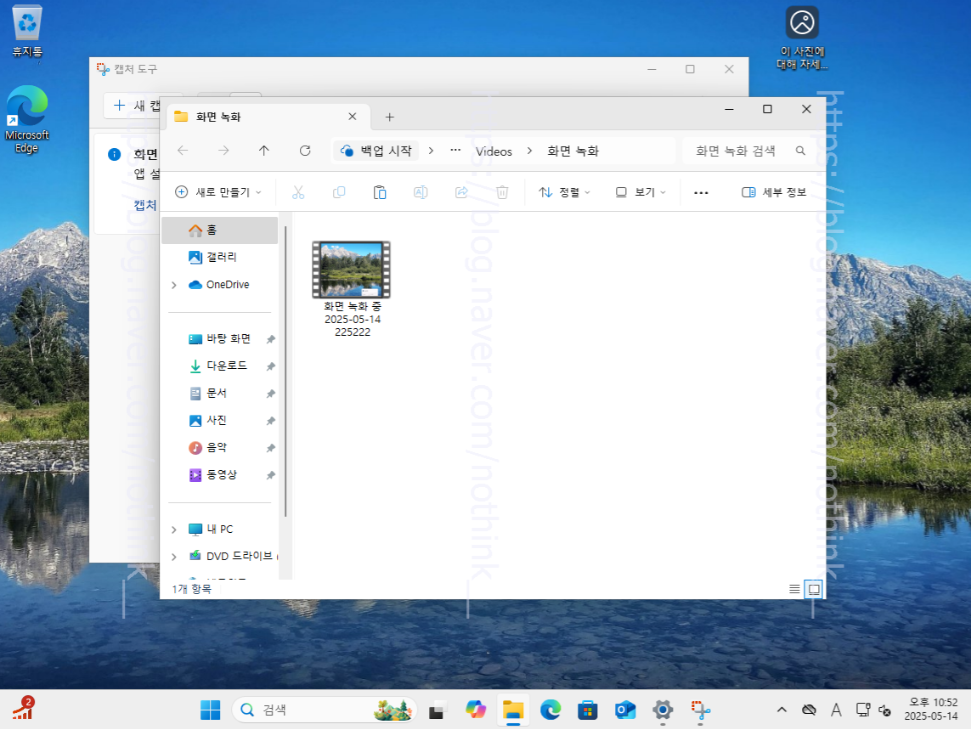
Task: Open the 보기 view dropdown
Action: point(641,193)
